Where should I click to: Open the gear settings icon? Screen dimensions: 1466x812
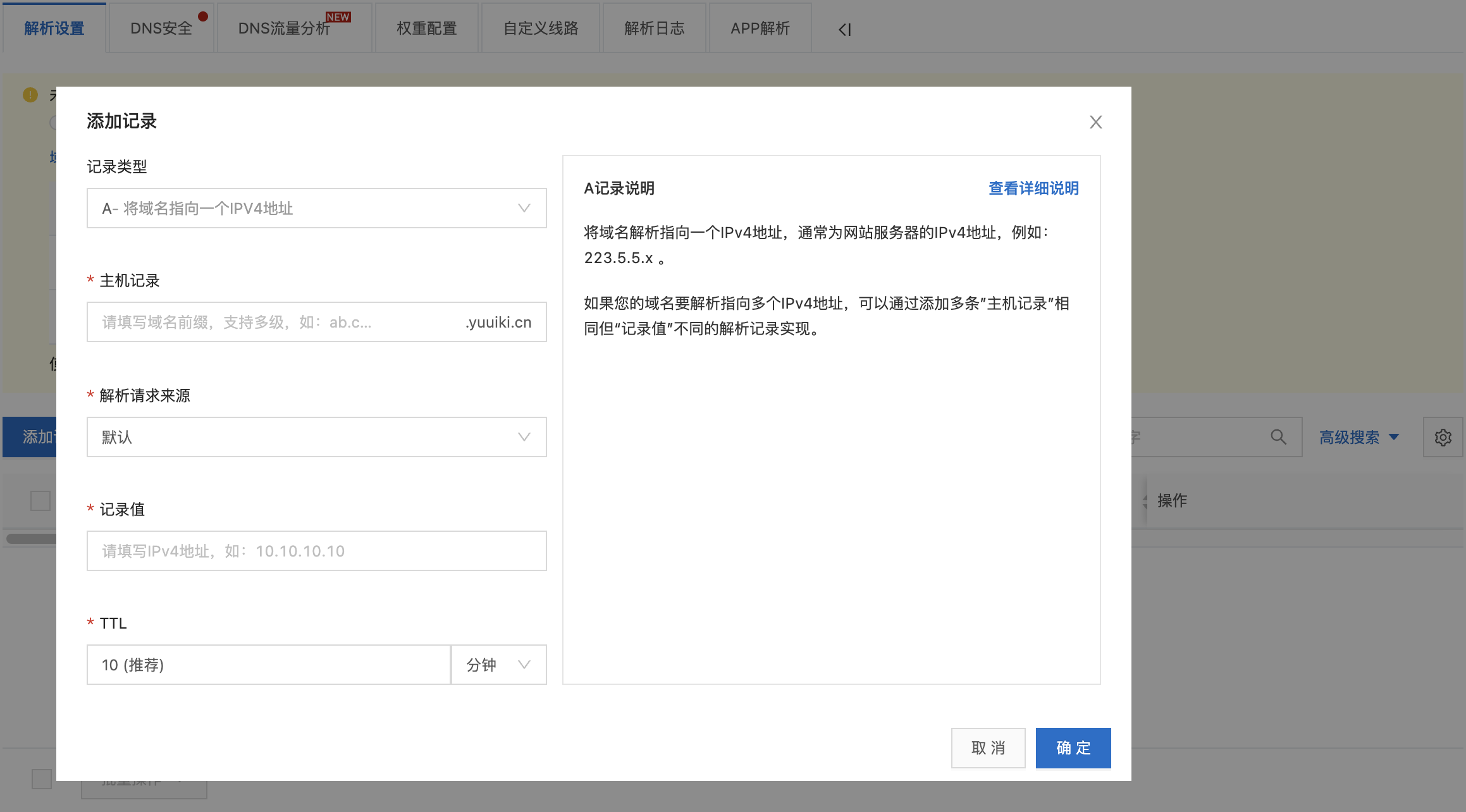(1443, 437)
